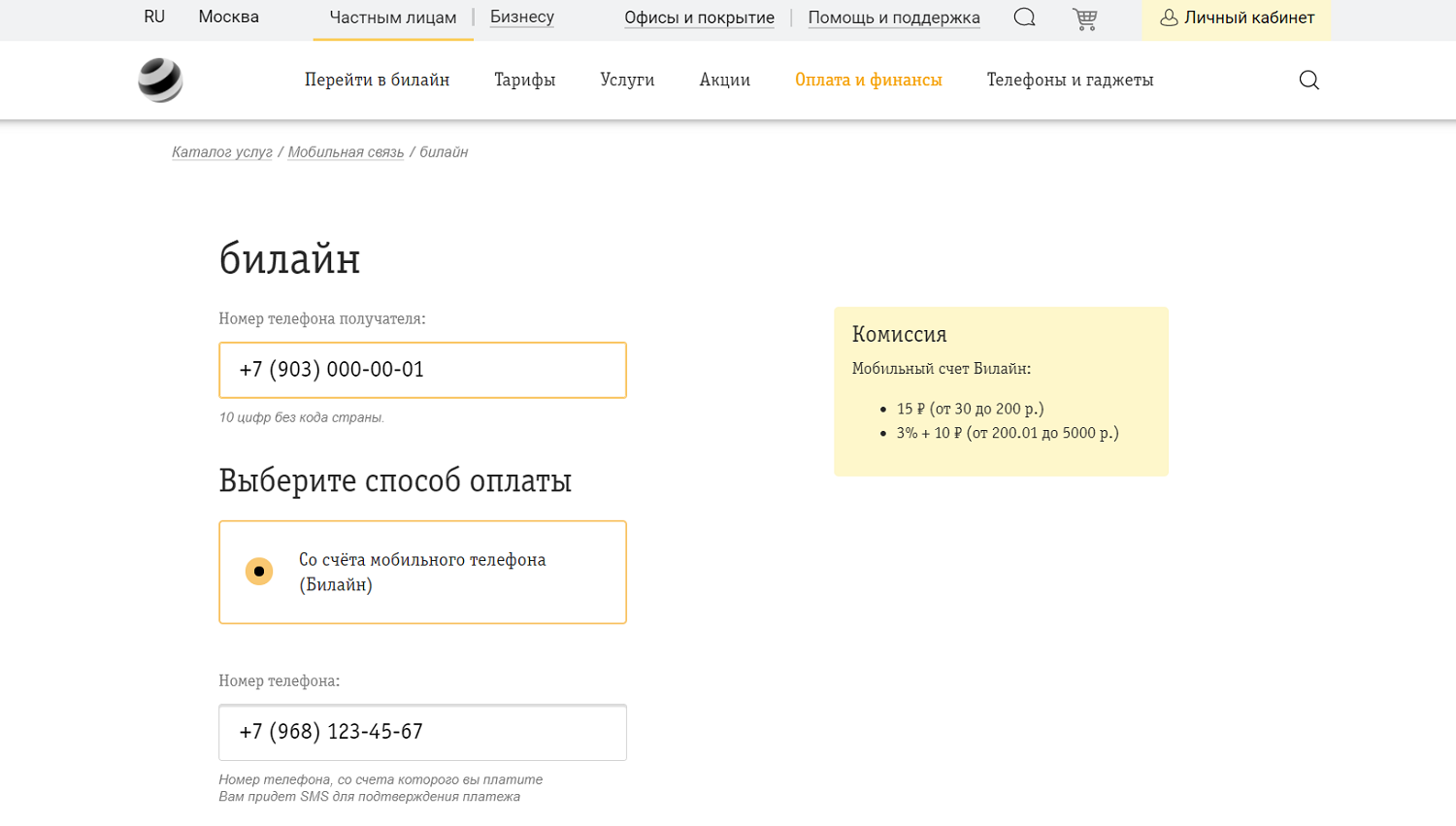This screenshot has height=826, width=1456.
Task: Click the search magnifier in main navigation
Action: 1308,80
